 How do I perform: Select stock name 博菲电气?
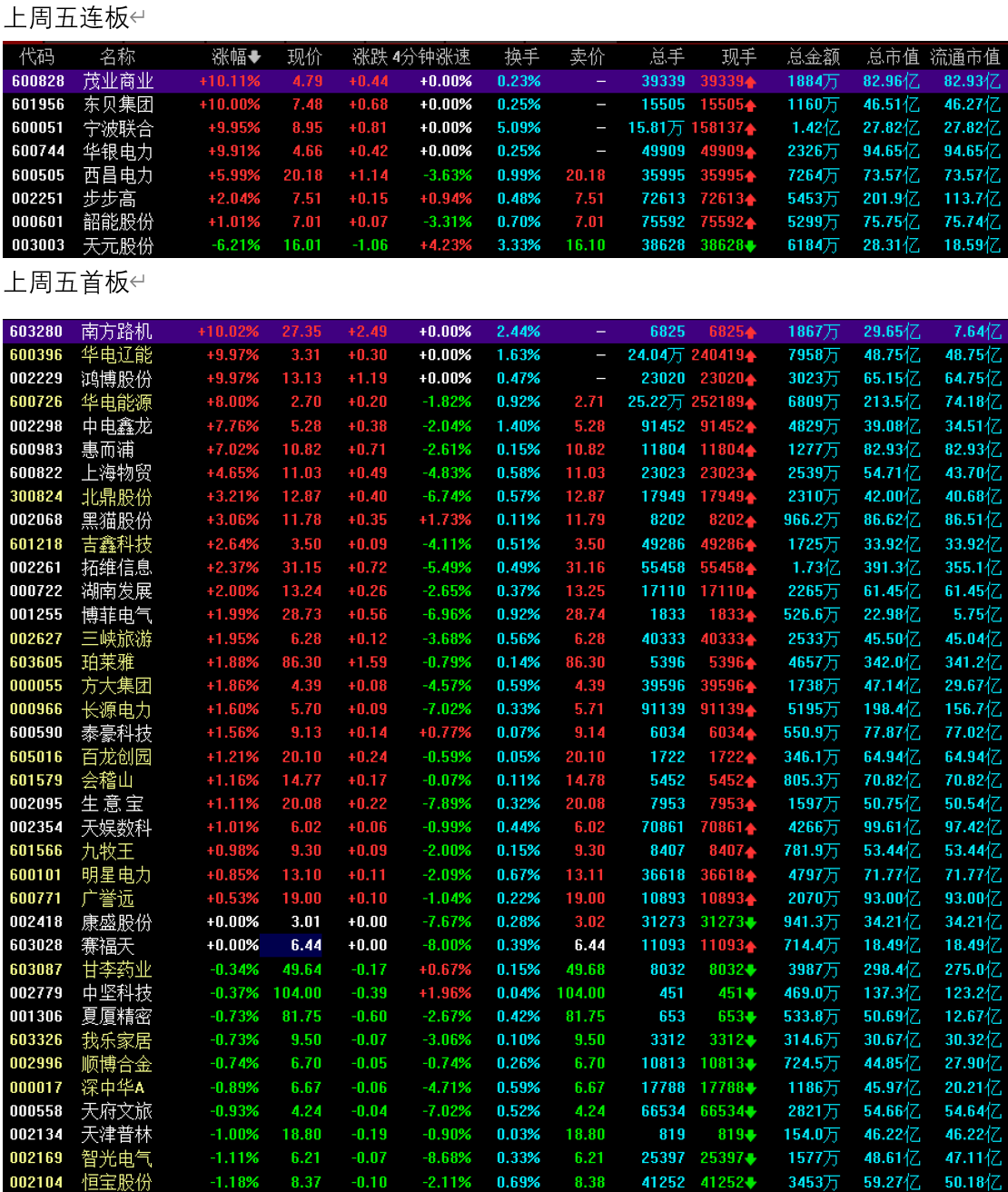point(117,615)
